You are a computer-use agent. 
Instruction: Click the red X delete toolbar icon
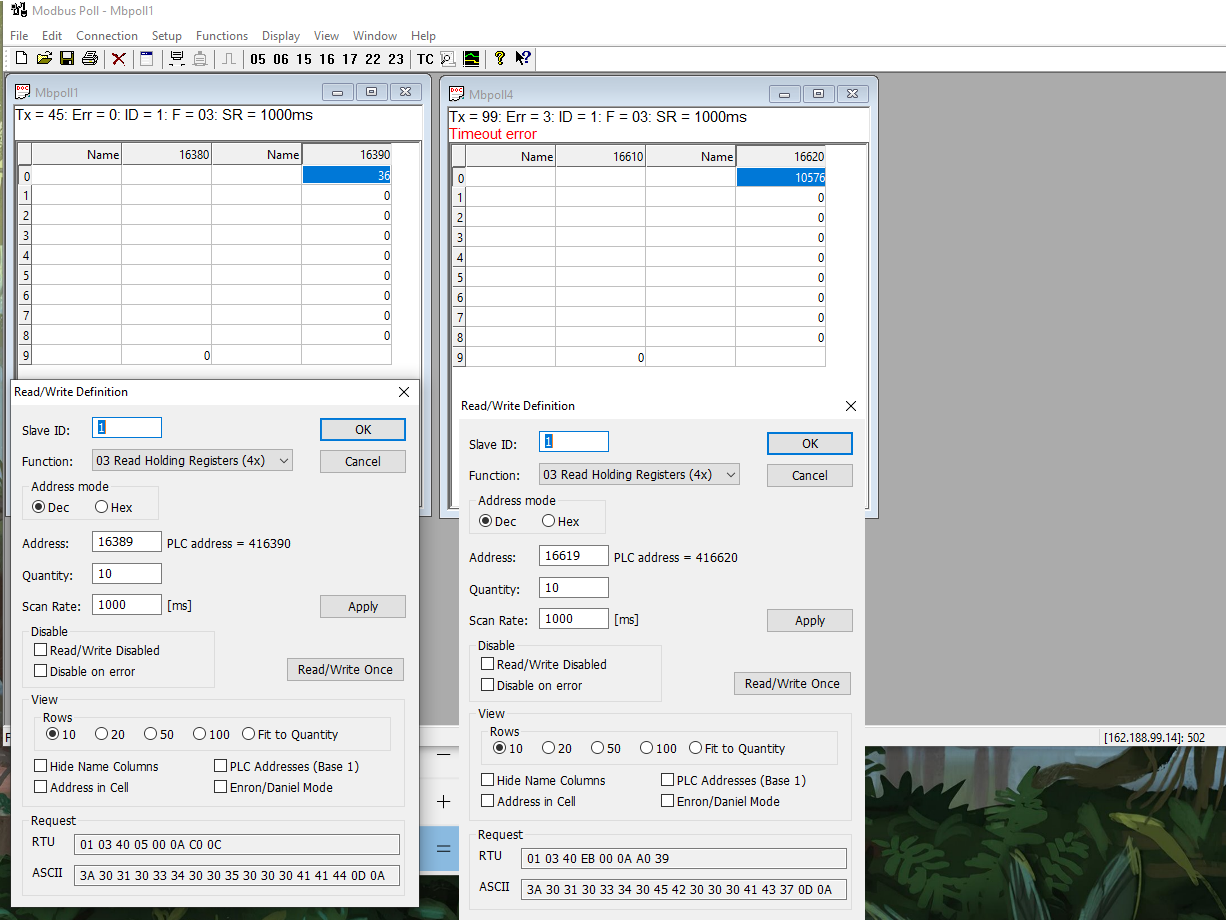[x=118, y=58]
